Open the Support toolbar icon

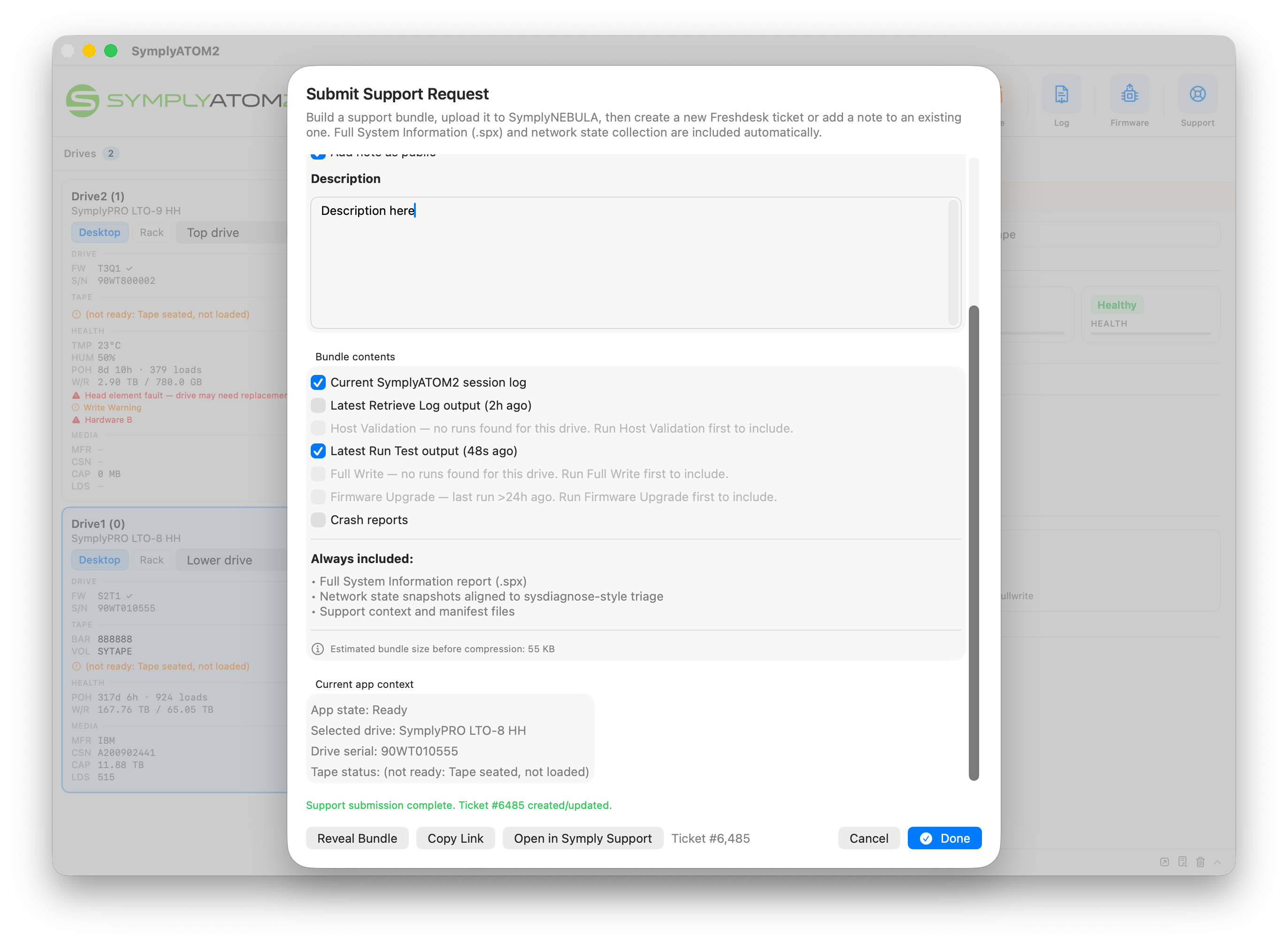[1197, 94]
